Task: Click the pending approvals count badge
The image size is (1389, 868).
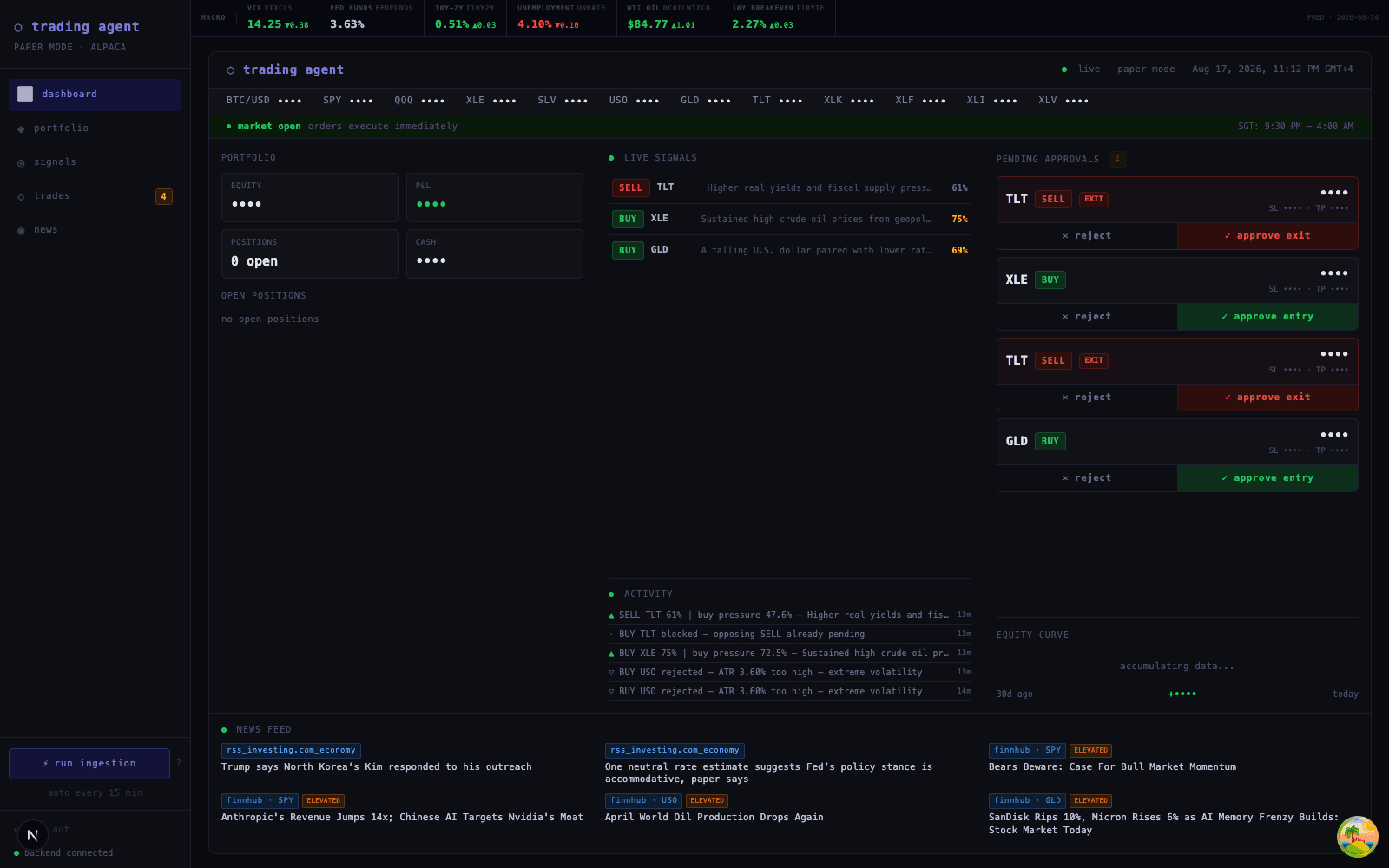Action: pyautogui.click(x=1117, y=159)
